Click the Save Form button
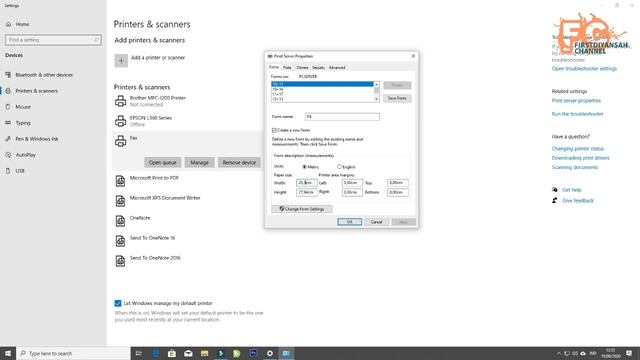Viewport: 640px width, 360px height. click(x=397, y=98)
